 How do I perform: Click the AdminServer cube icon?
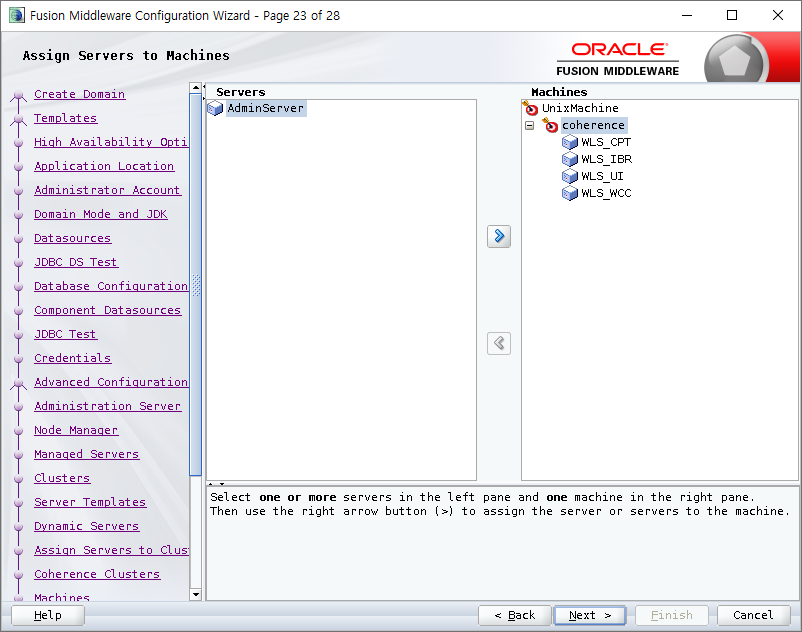pos(215,108)
